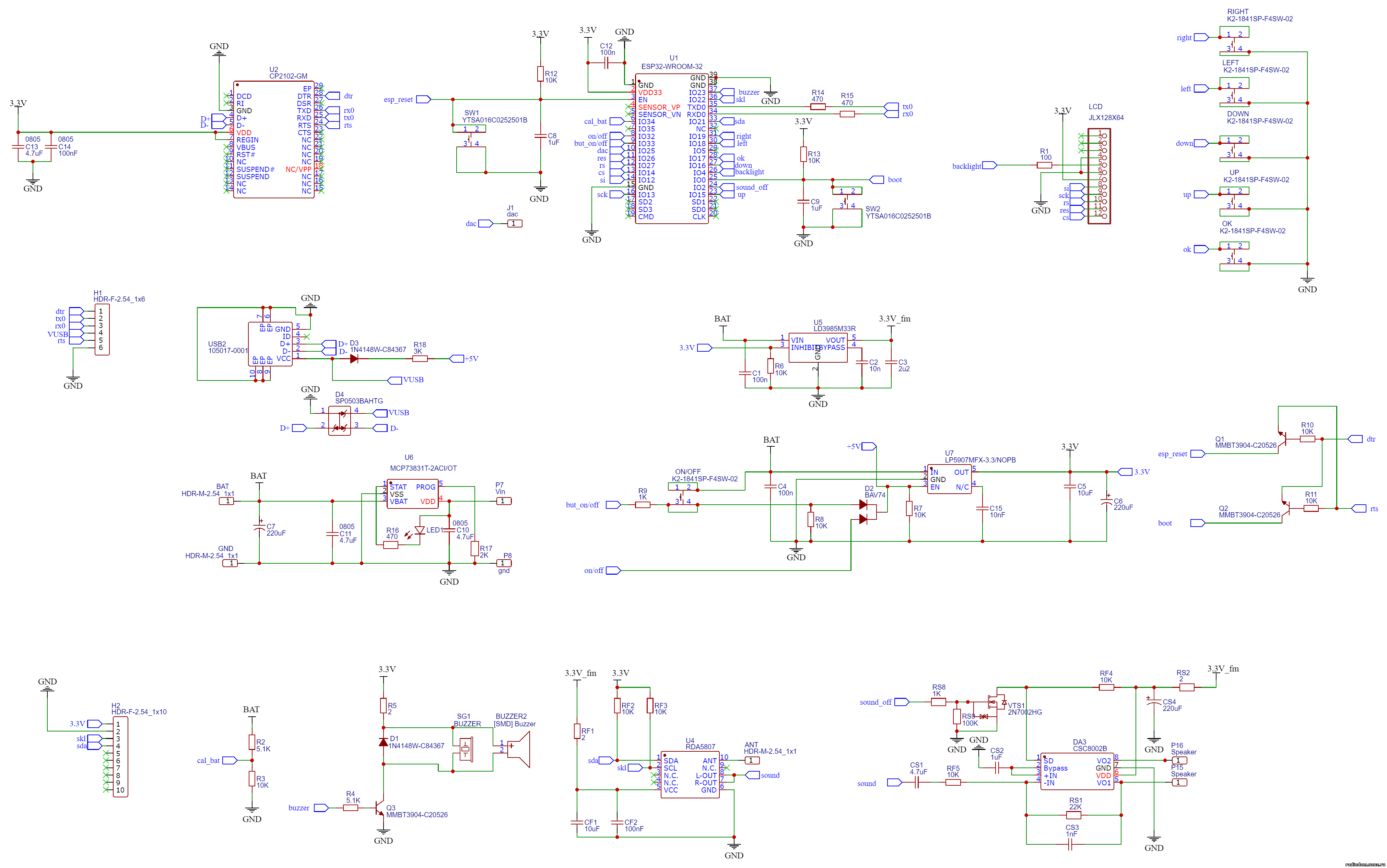
Task: Click the P7 Vin connector pin
Action: [503, 501]
